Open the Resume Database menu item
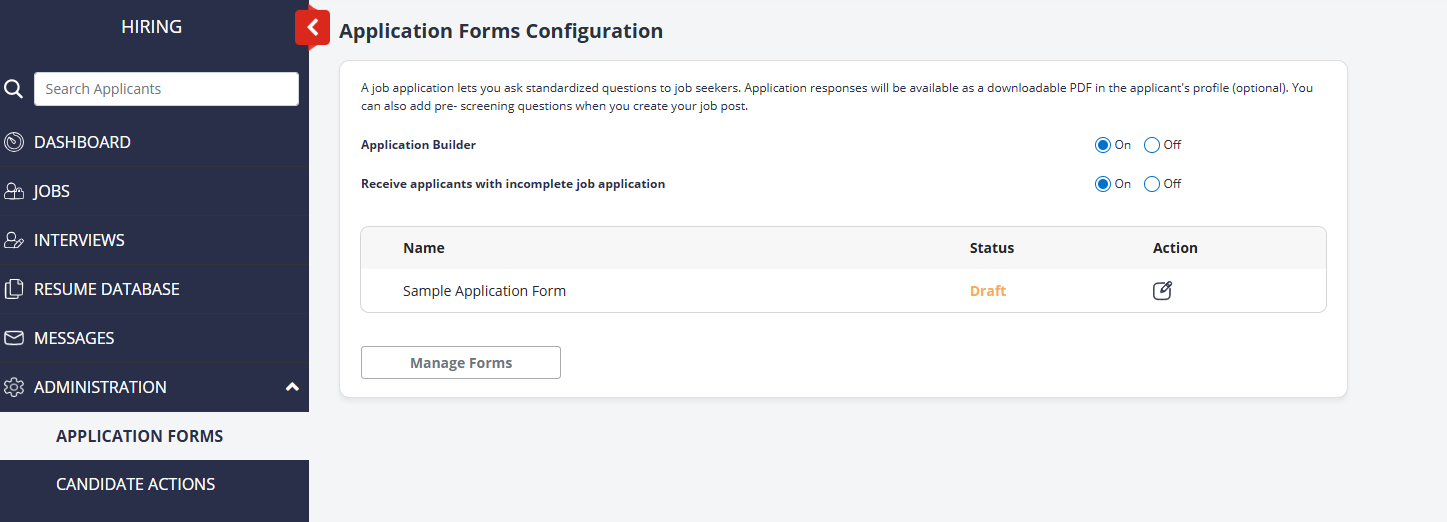Viewport: 1447px width, 522px height. click(x=107, y=289)
